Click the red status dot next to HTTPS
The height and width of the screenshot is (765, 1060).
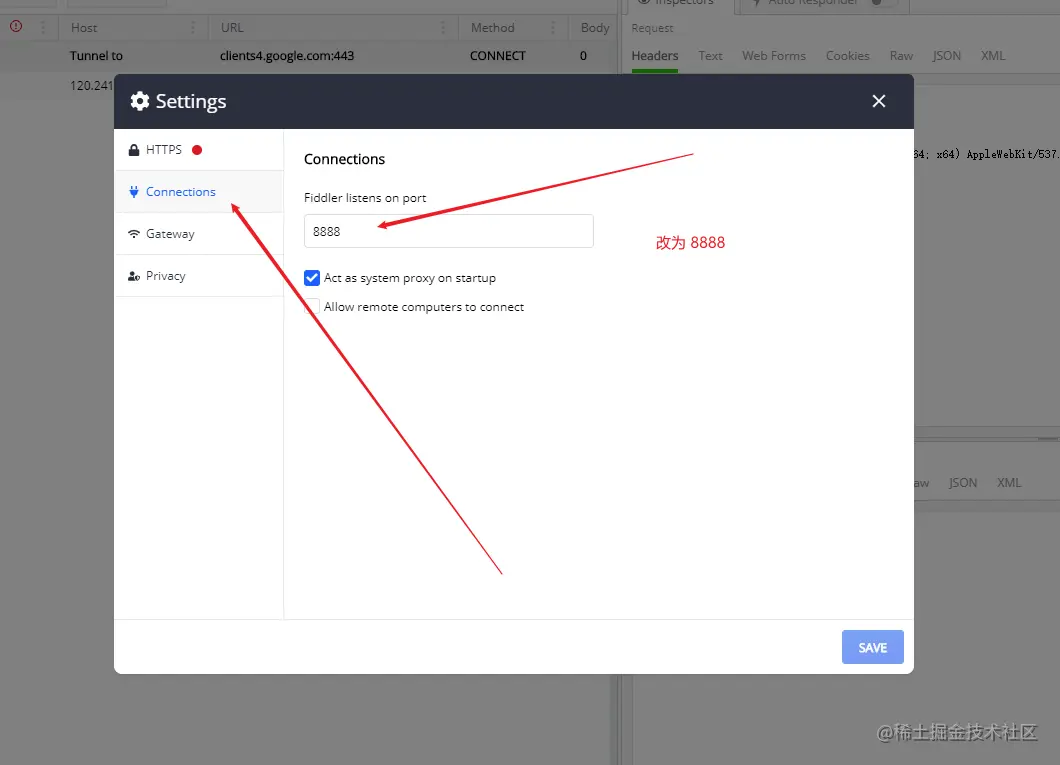[197, 150]
